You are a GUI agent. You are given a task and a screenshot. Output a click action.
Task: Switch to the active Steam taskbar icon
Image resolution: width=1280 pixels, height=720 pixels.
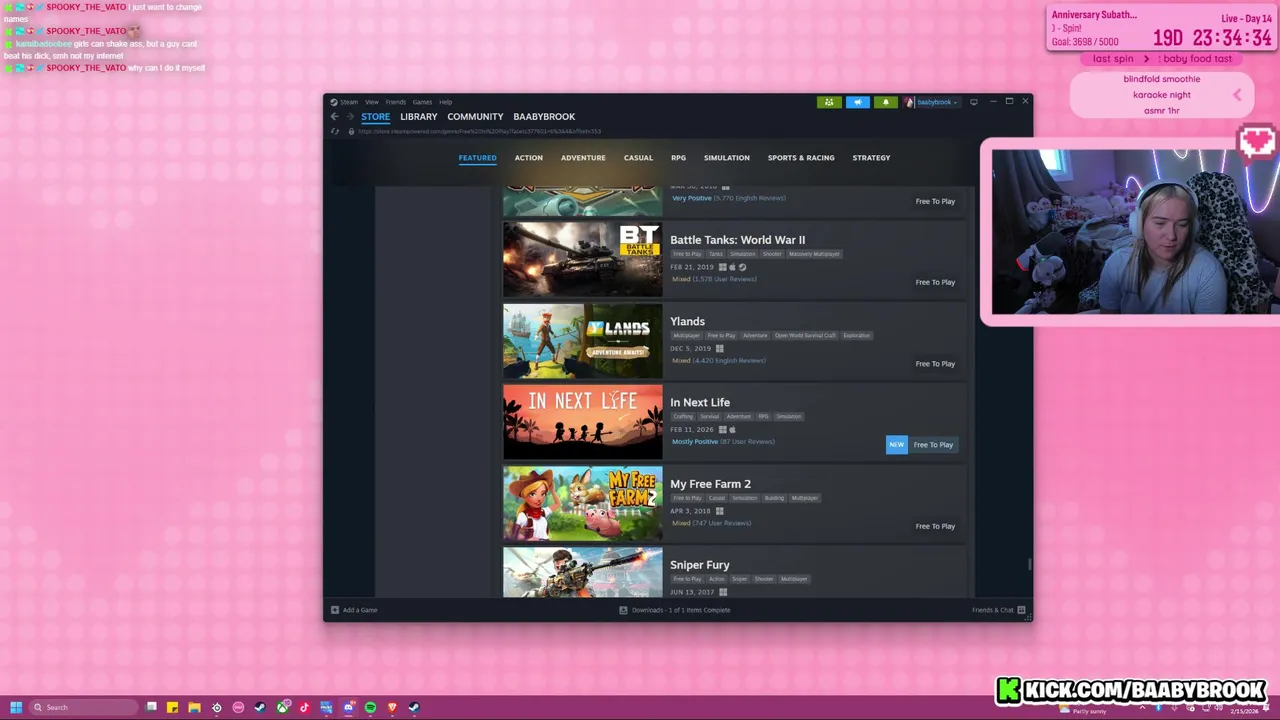414,708
